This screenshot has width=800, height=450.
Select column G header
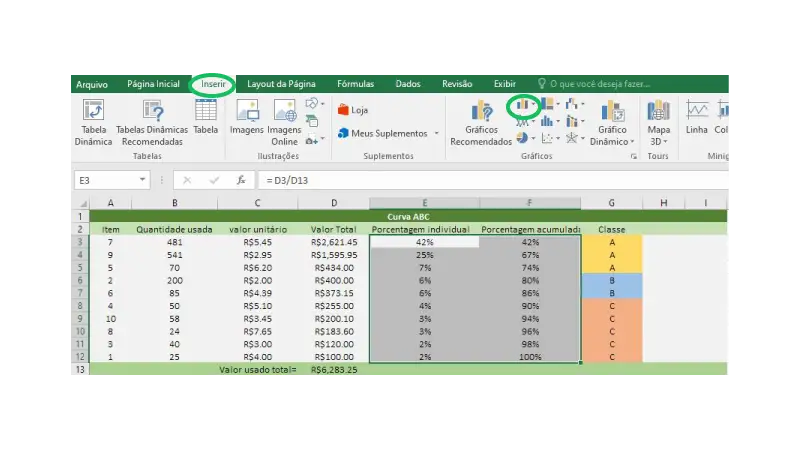click(x=611, y=203)
